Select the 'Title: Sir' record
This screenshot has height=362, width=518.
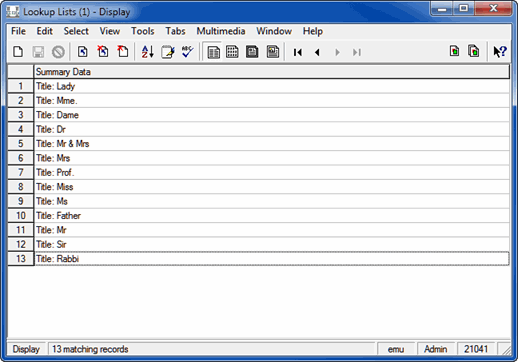[272, 244]
